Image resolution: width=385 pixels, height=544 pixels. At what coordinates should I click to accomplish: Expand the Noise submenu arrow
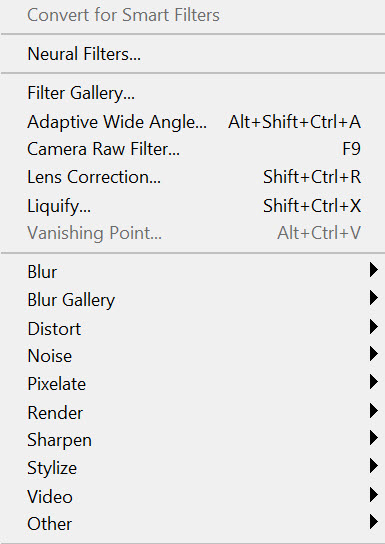tap(374, 354)
